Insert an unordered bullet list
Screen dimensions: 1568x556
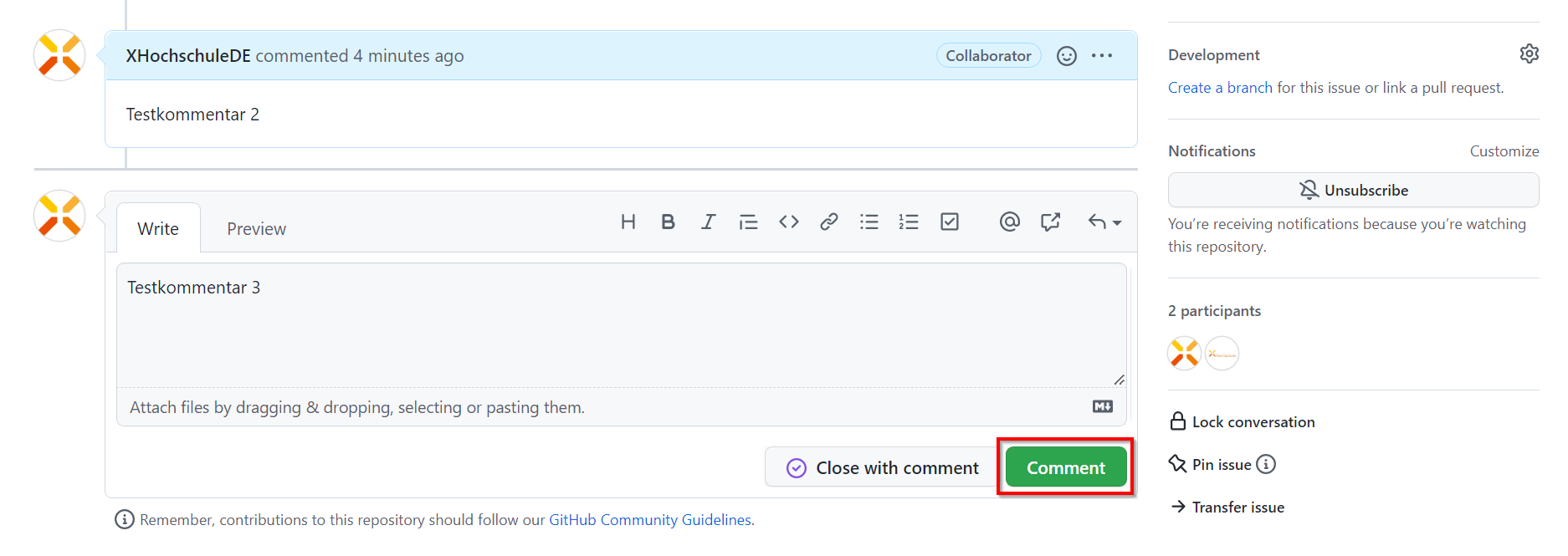coord(869,222)
